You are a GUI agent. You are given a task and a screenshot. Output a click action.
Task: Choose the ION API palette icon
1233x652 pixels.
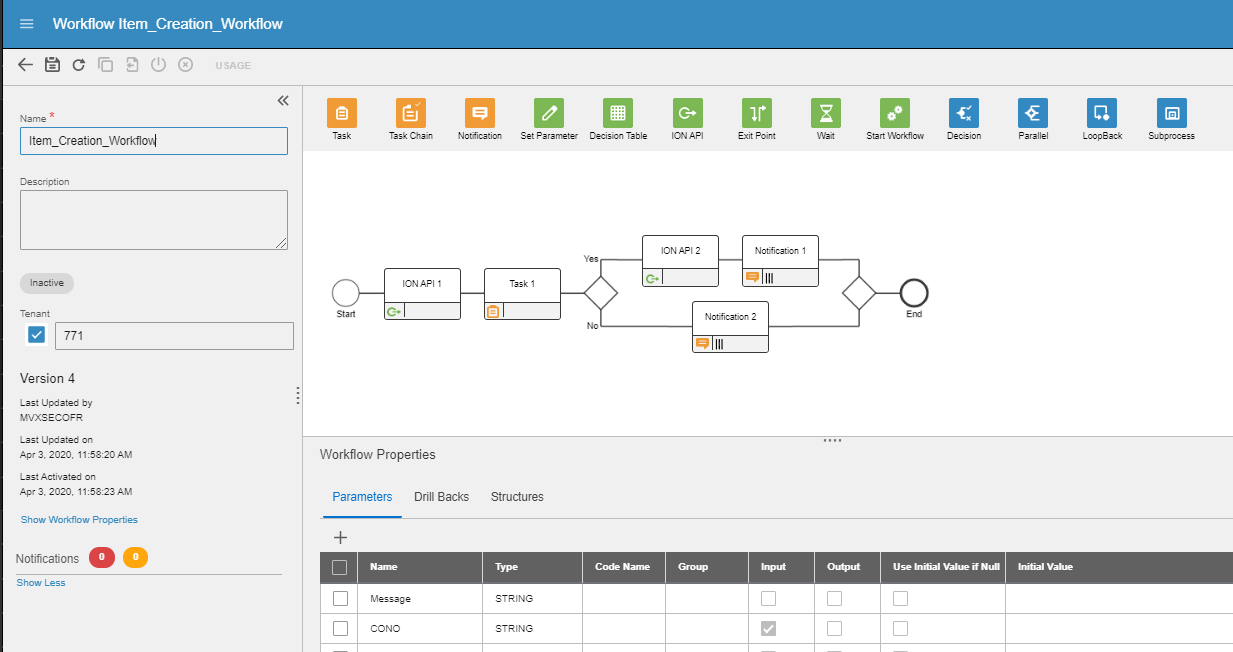pos(686,113)
